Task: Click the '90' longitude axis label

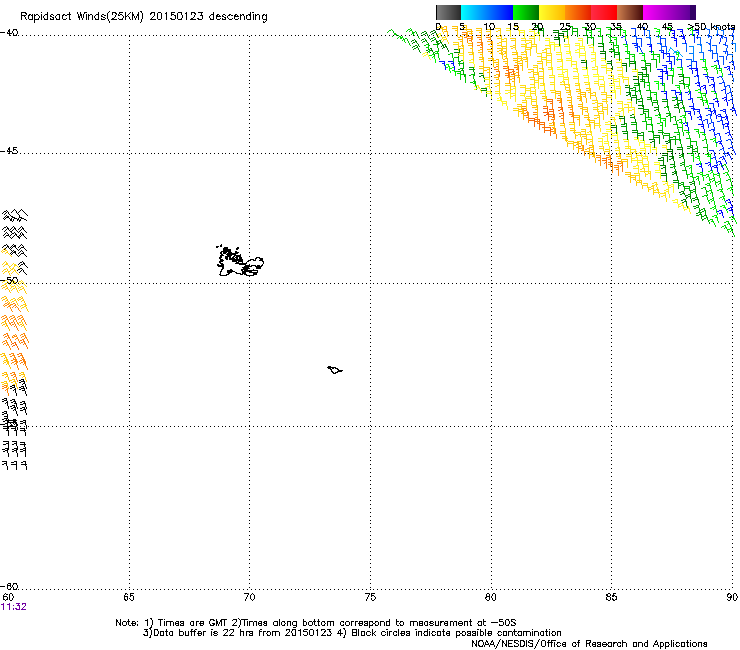Action: click(x=732, y=597)
